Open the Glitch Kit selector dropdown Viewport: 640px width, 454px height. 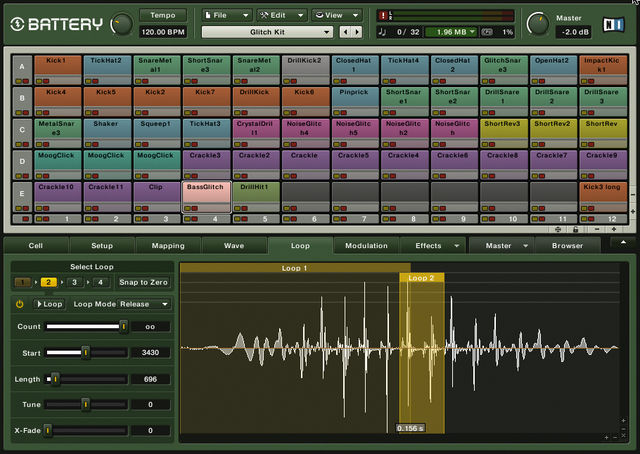268,32
